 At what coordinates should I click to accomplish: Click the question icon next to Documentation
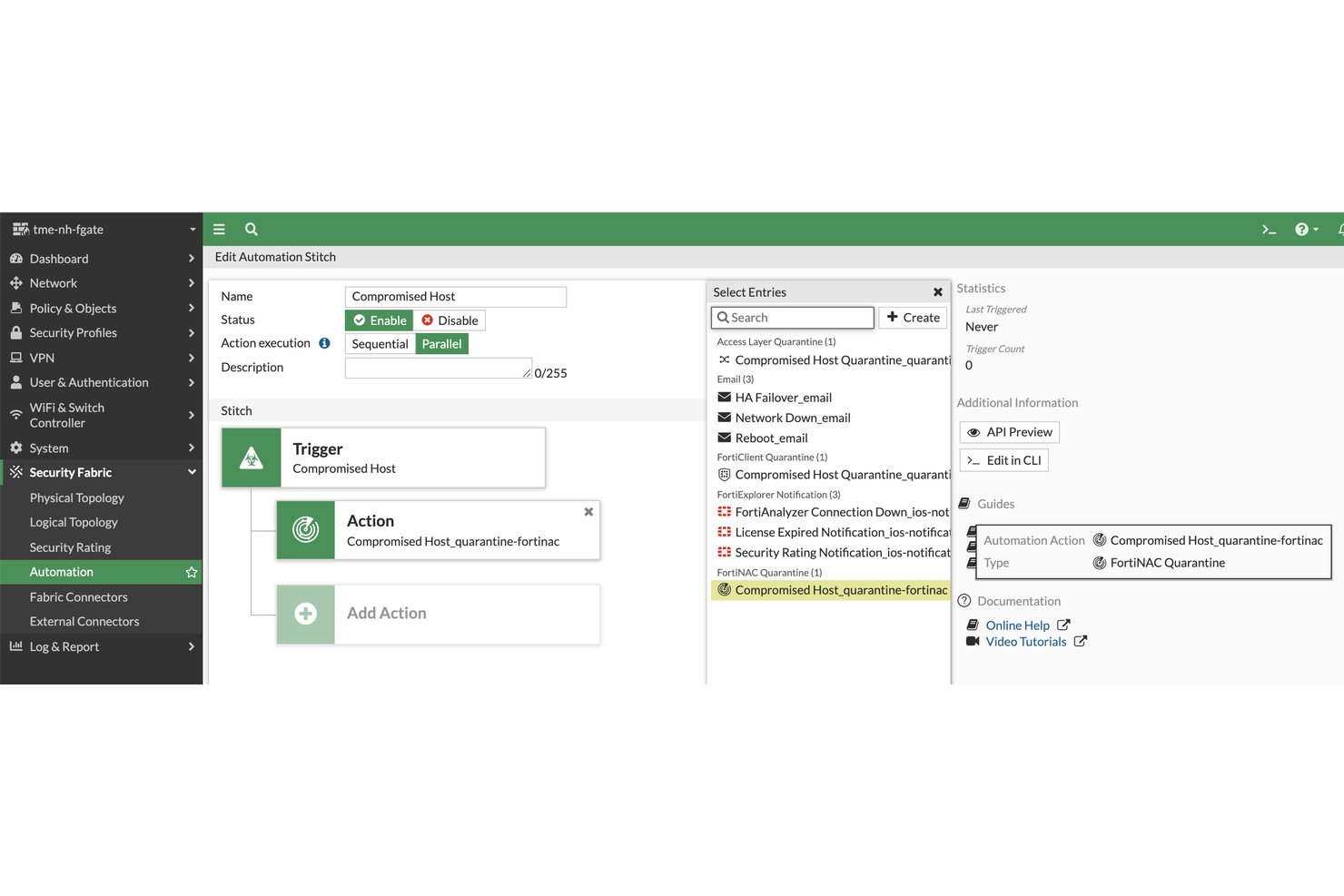[x=964, y=601]
